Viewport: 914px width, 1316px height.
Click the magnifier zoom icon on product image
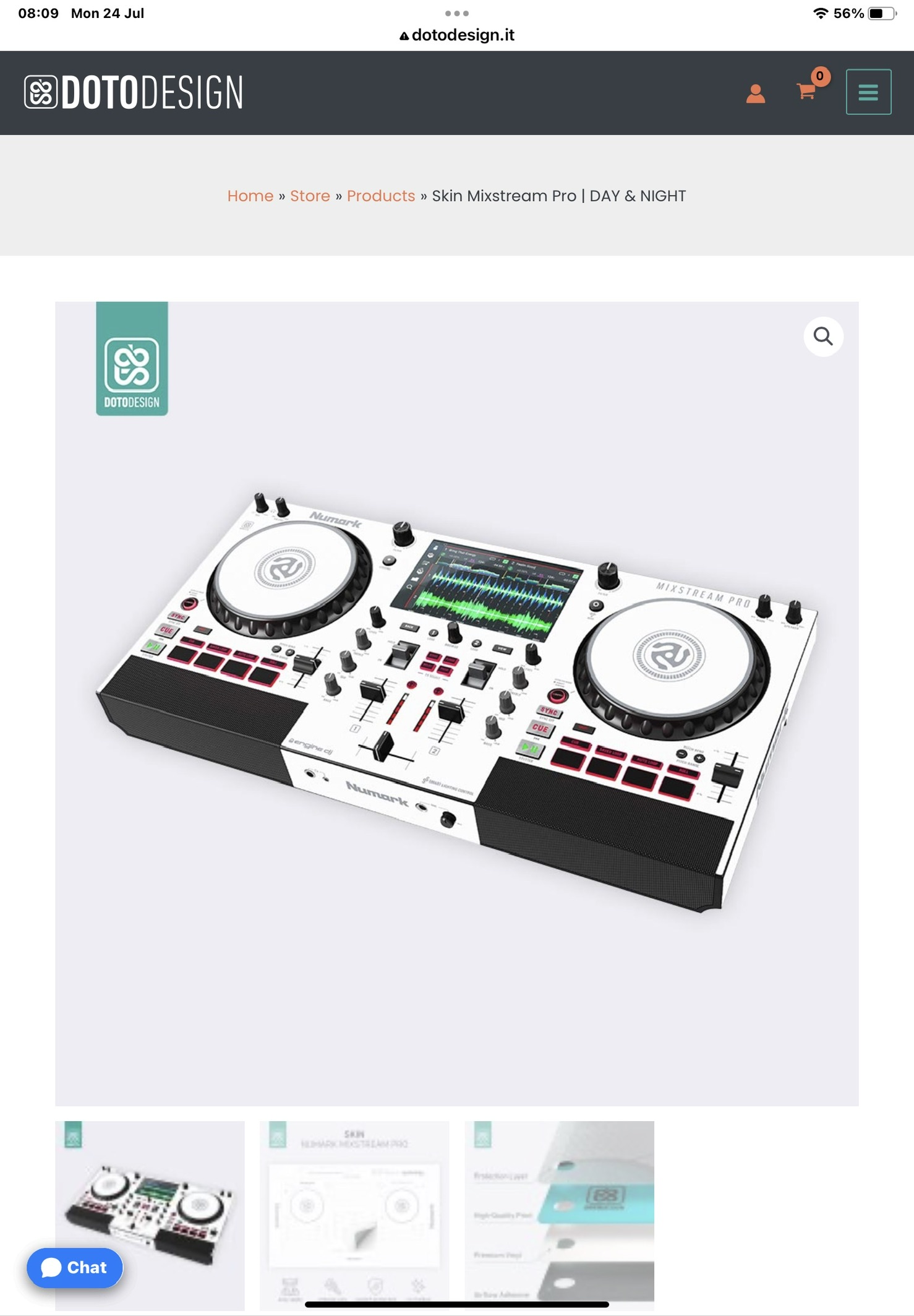point(823,336)
